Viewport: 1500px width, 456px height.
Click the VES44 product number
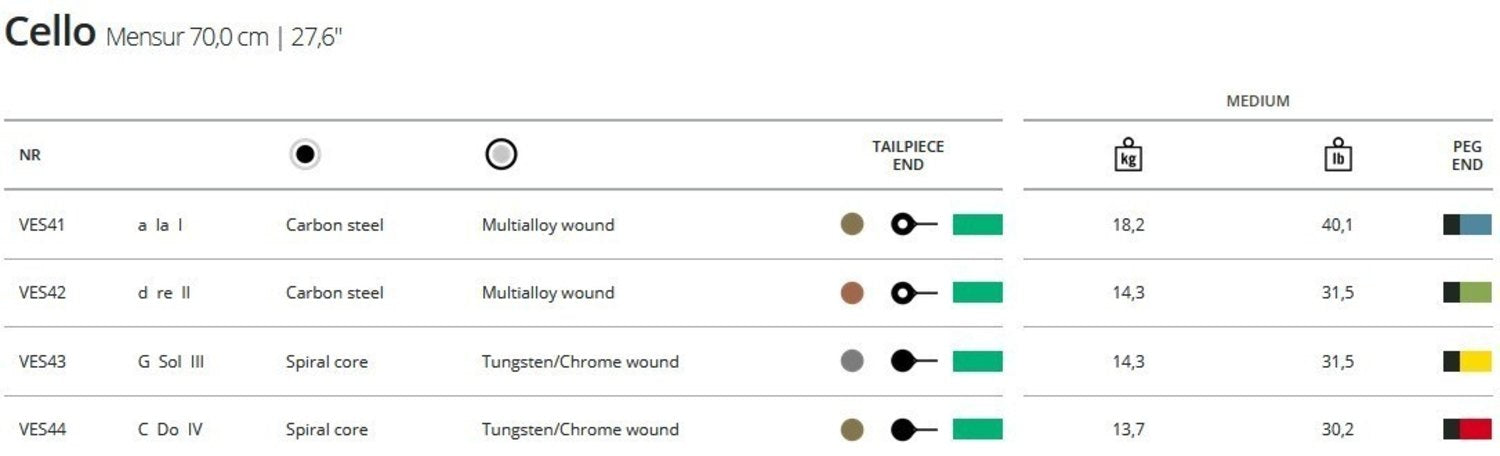pos(42,430)
